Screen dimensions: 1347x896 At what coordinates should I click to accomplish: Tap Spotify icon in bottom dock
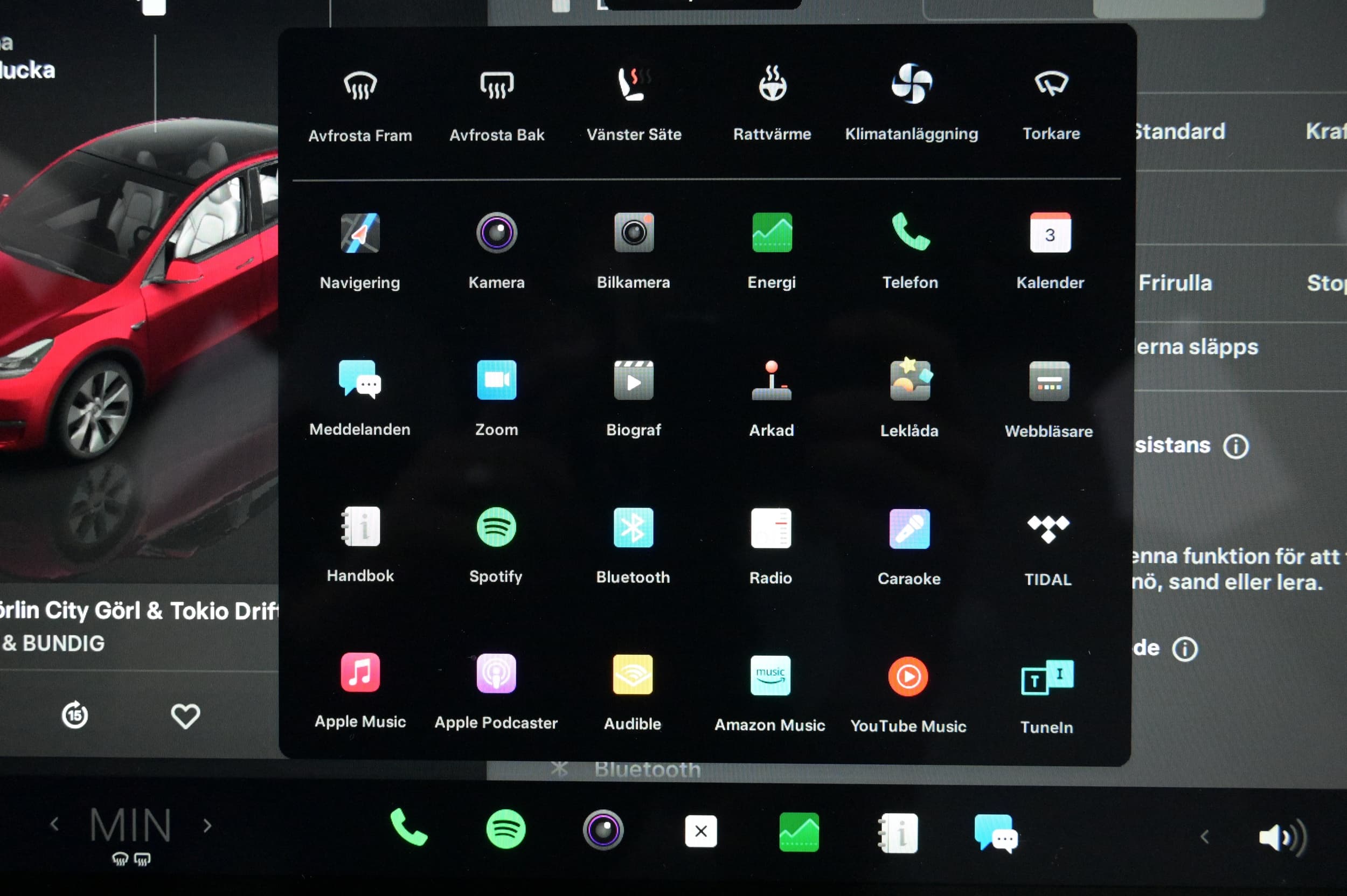(x=506, y=829)
